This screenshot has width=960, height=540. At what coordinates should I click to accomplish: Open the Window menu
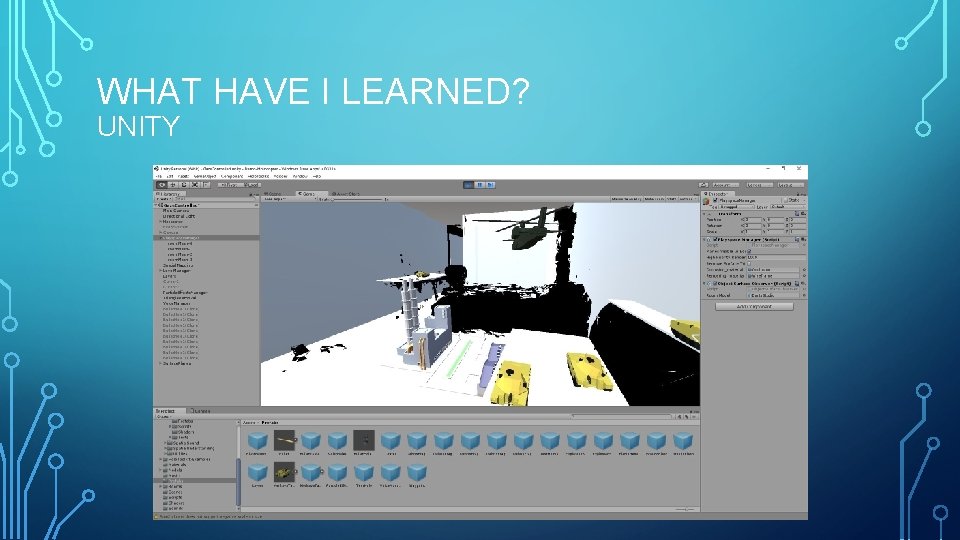(x=298, y=176)
